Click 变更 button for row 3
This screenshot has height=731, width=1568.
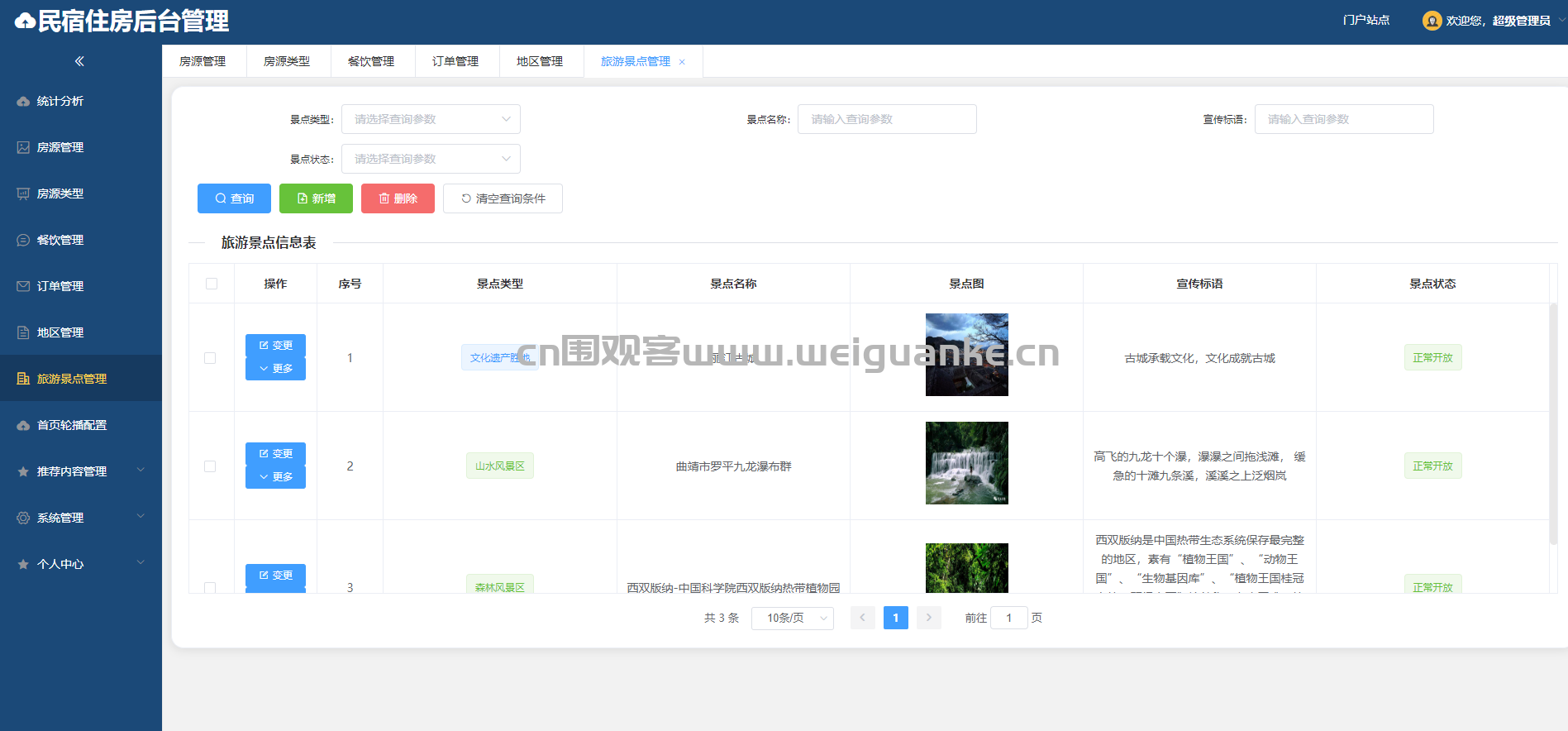[275, 576]
